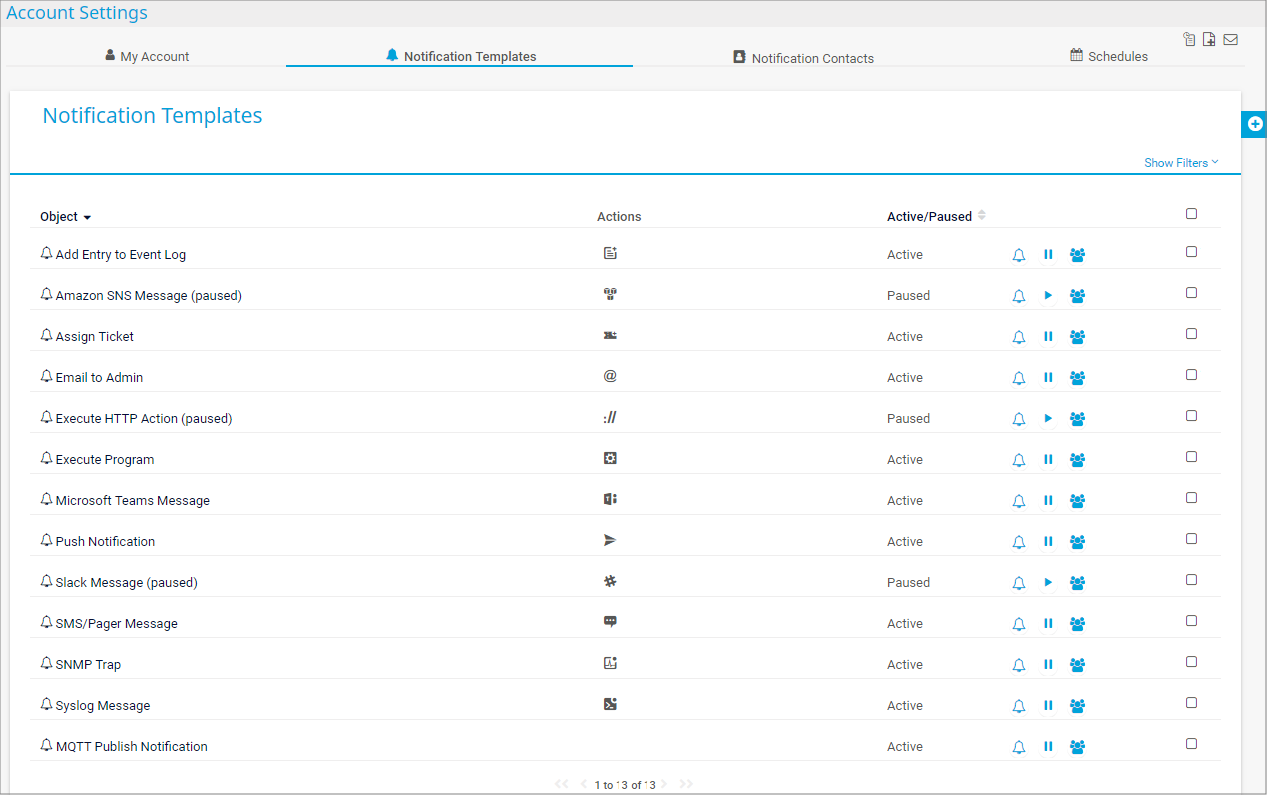Tick the checkbox for SNMP Trap
1267x795 pixels.
coord(1191,662)
